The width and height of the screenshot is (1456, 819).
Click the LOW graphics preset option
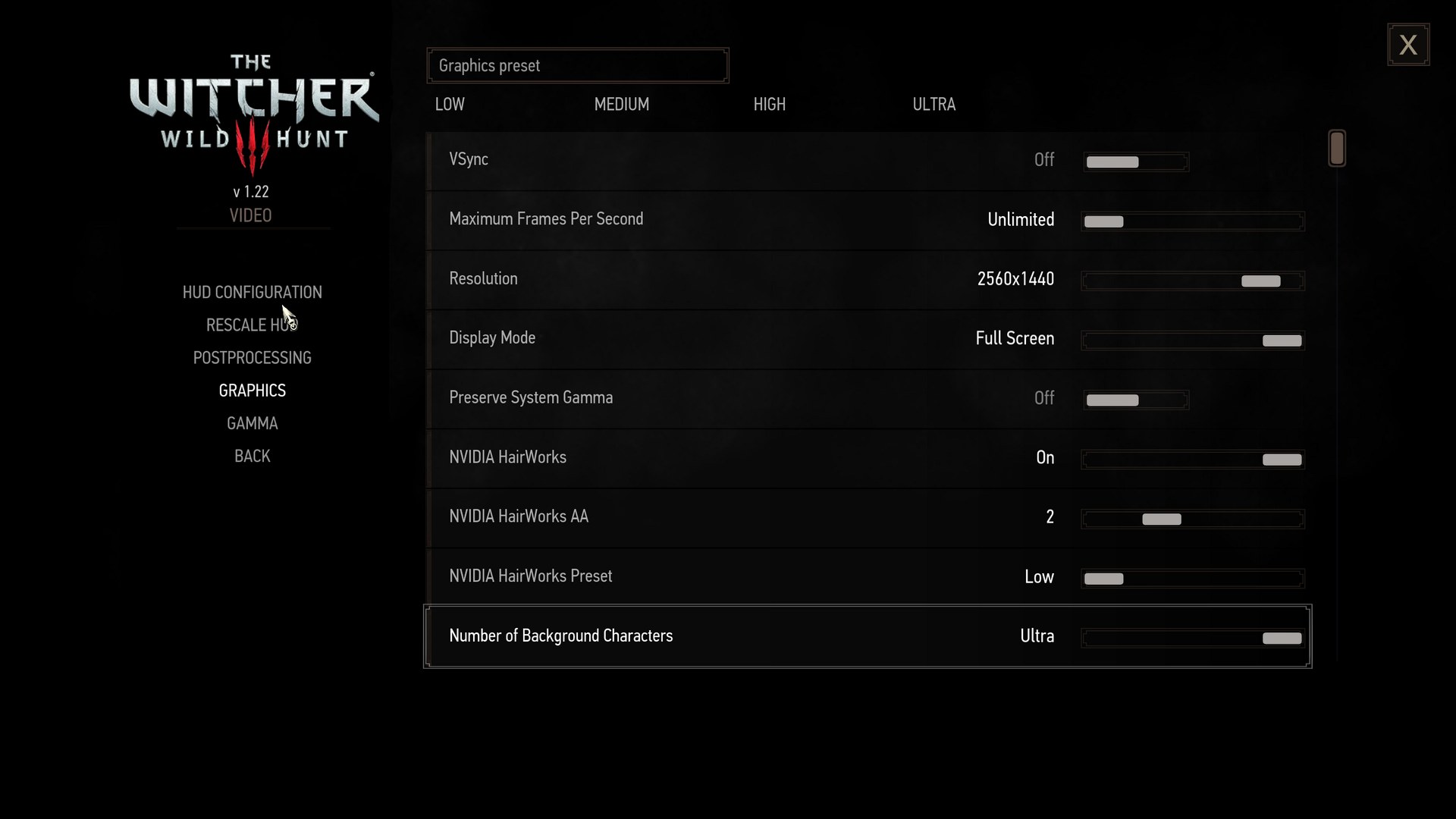449,103
